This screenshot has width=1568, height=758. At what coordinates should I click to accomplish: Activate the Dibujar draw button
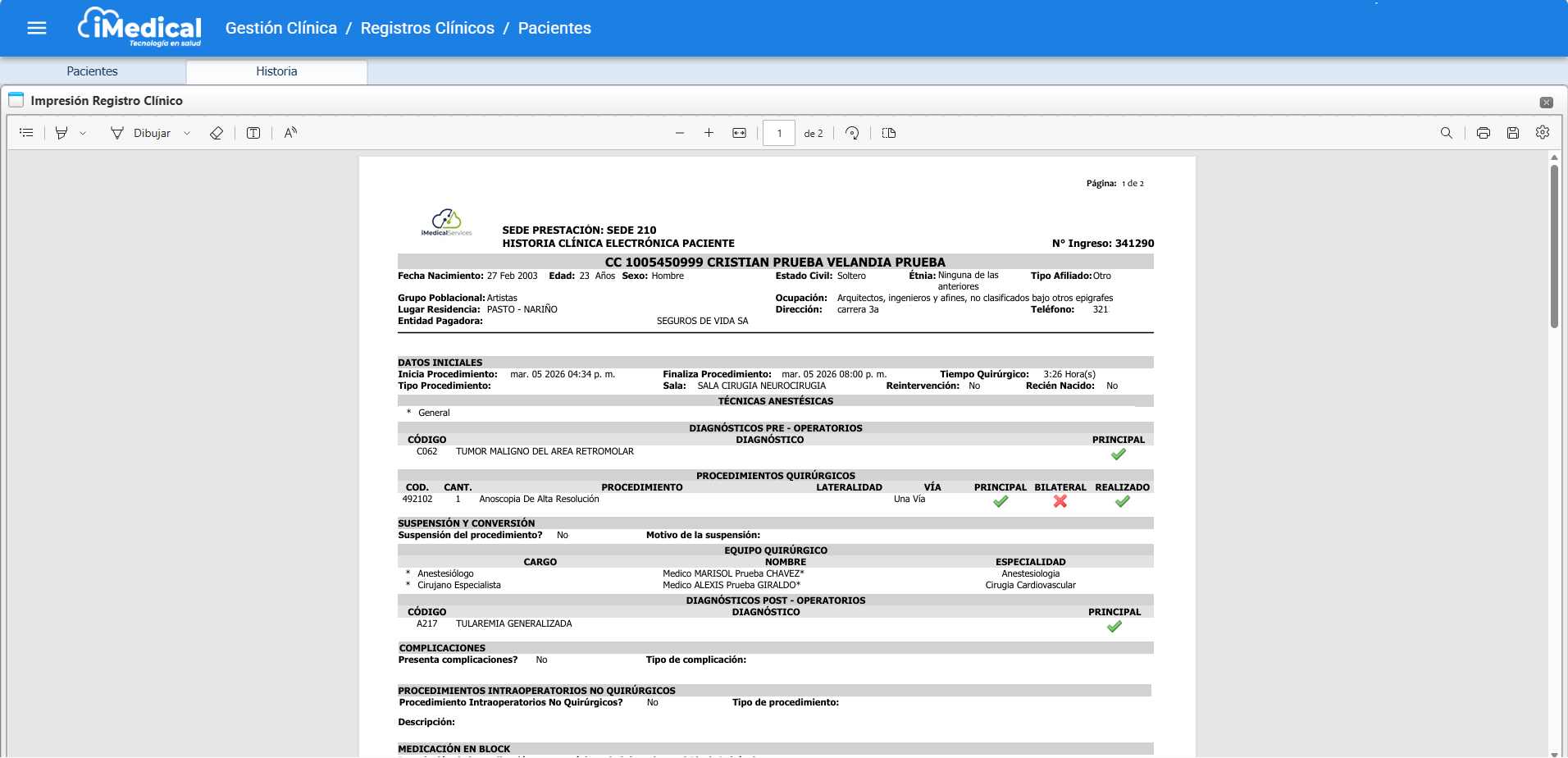click(141, 133)
